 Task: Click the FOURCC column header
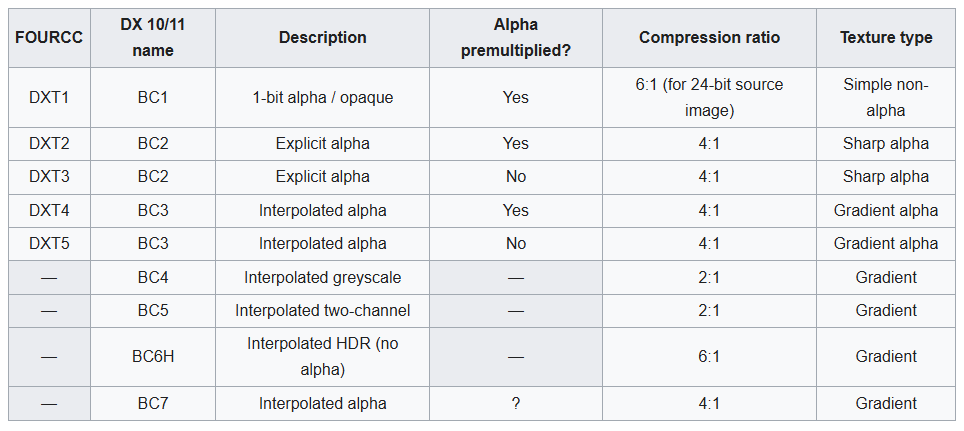point(49,38)
